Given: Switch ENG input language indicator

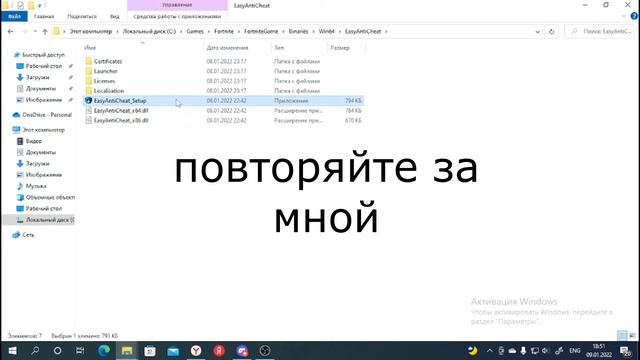Looking at the screenshot, I should (x=575, y=351).
